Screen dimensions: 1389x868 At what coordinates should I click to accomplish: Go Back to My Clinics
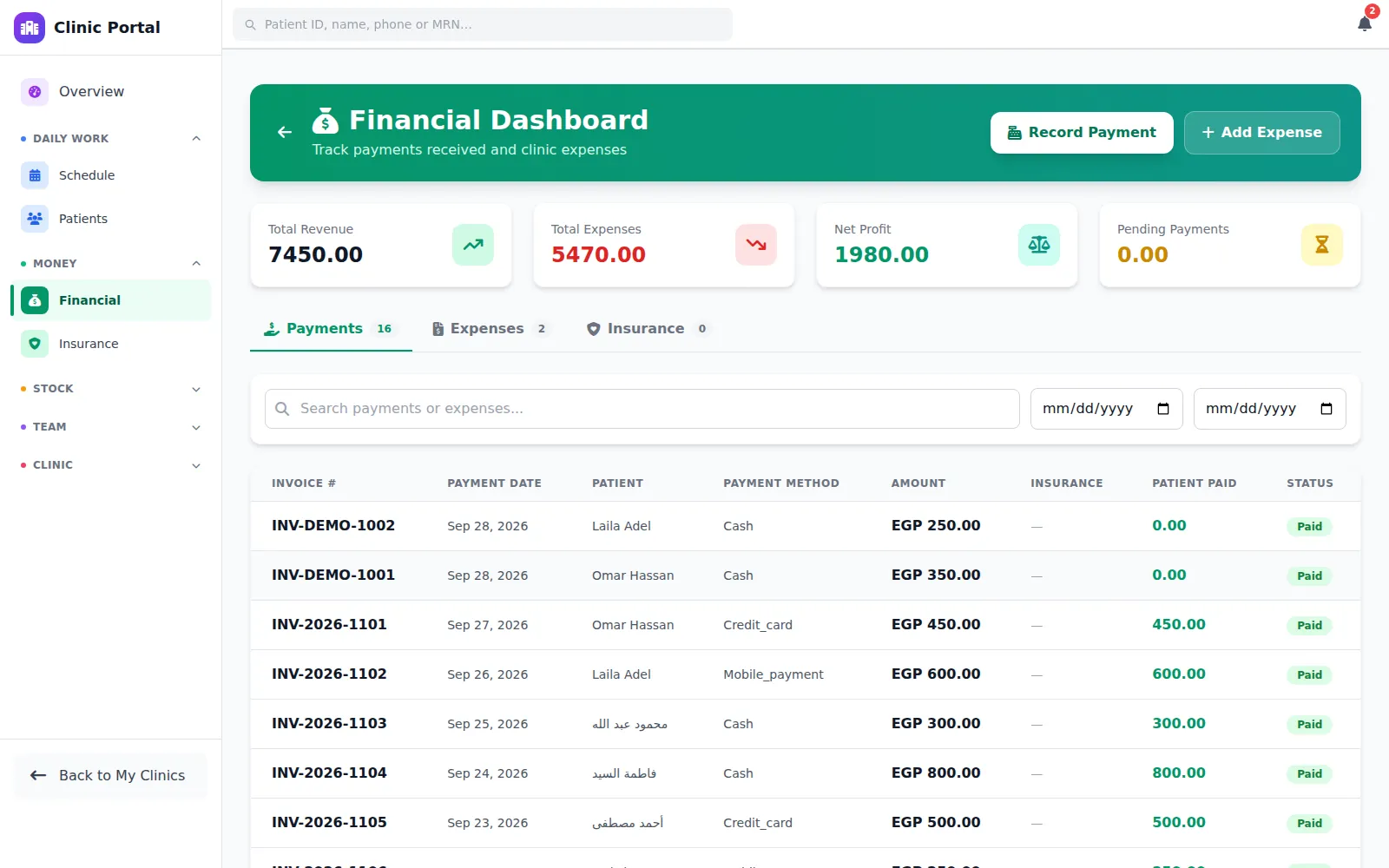click(x=110, y=775)
